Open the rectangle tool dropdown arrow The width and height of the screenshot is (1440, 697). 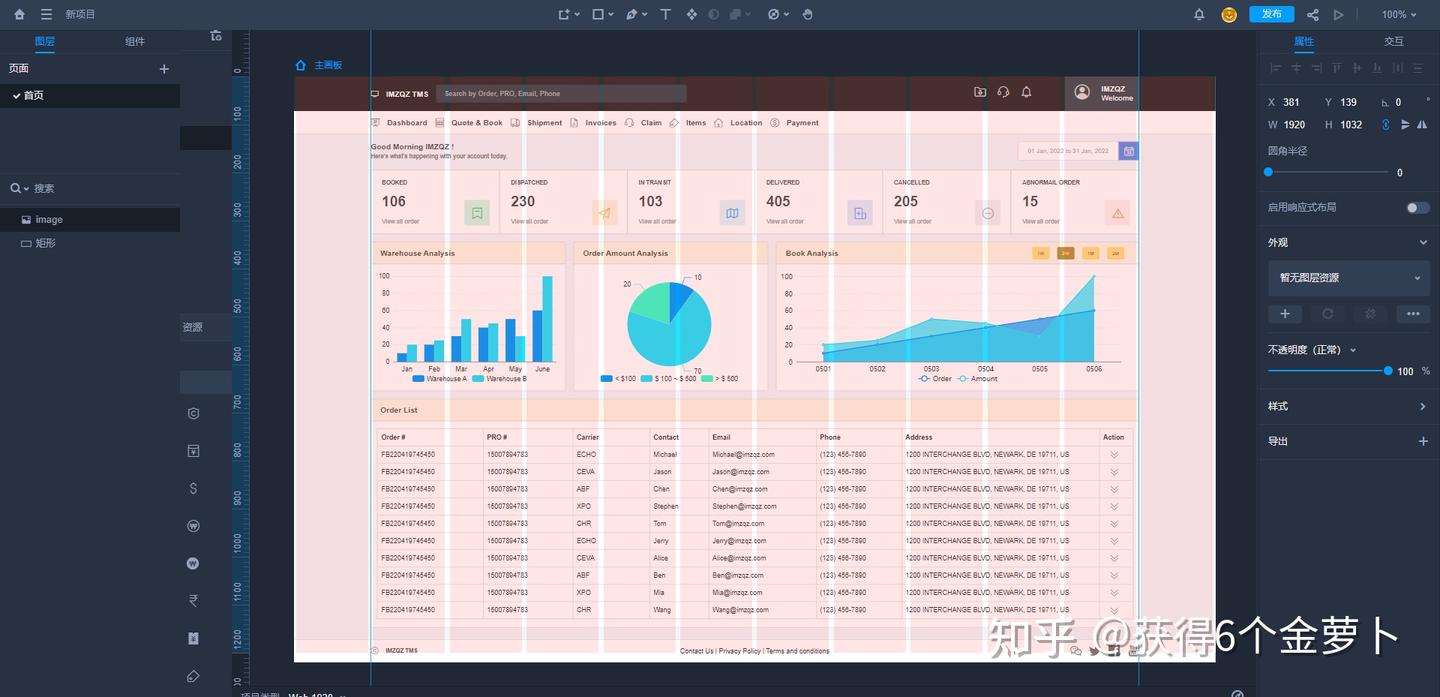click(612, 15)
